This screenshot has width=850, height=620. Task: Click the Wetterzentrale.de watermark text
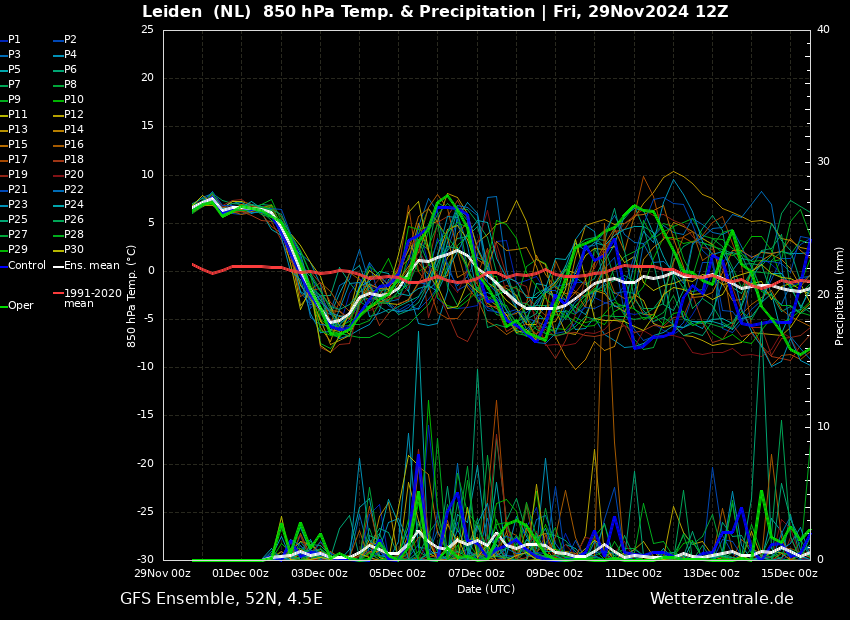(x=721, y=599)
